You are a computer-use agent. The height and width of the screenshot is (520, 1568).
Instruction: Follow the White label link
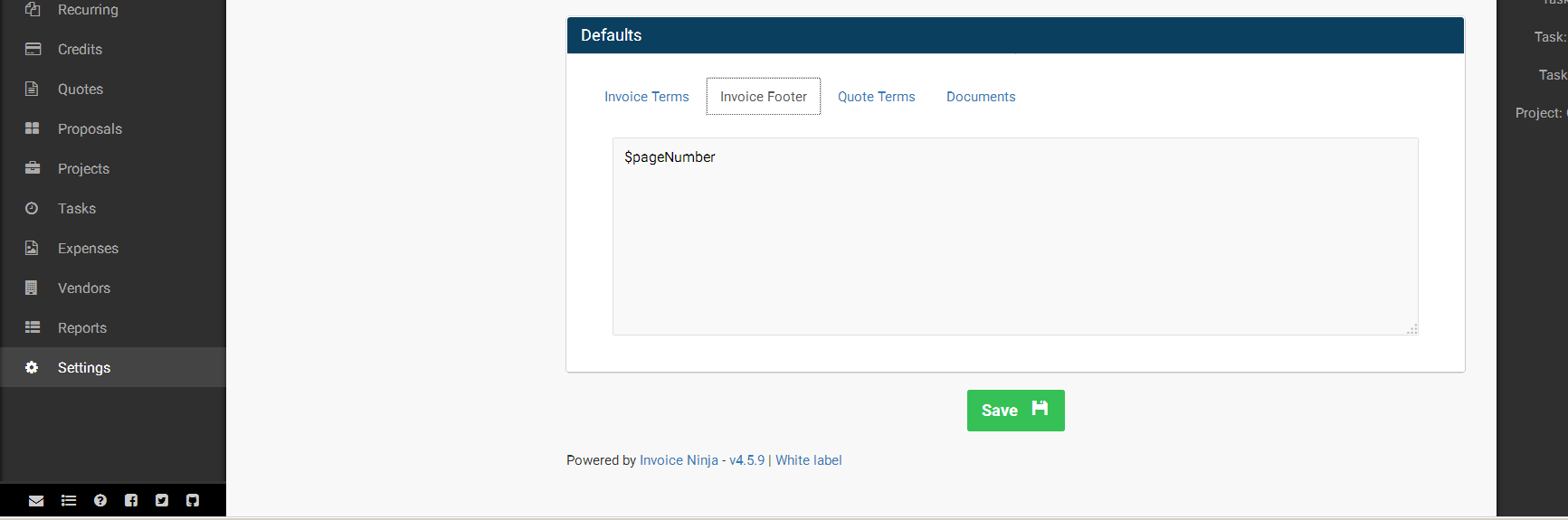(809, 460)
